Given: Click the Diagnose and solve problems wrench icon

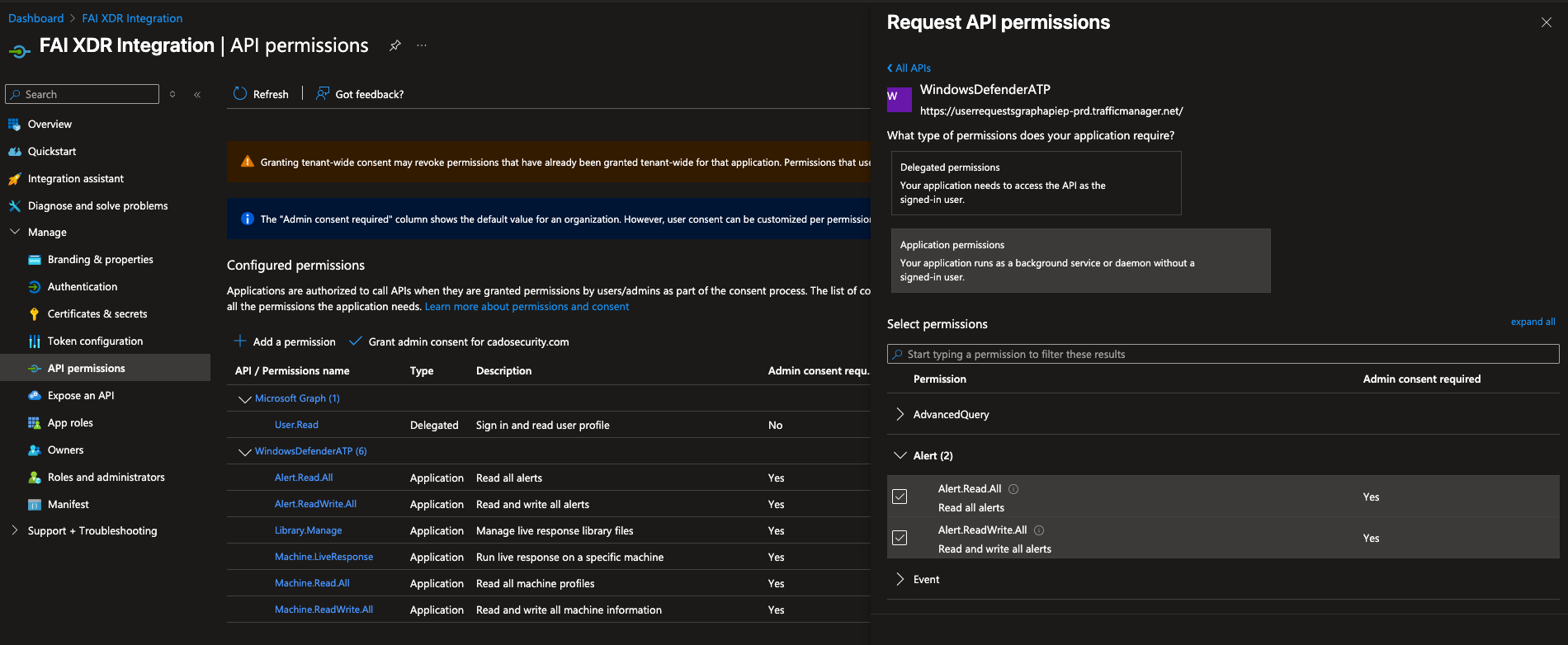Looking at the screenshot, I should click(14, 206).
